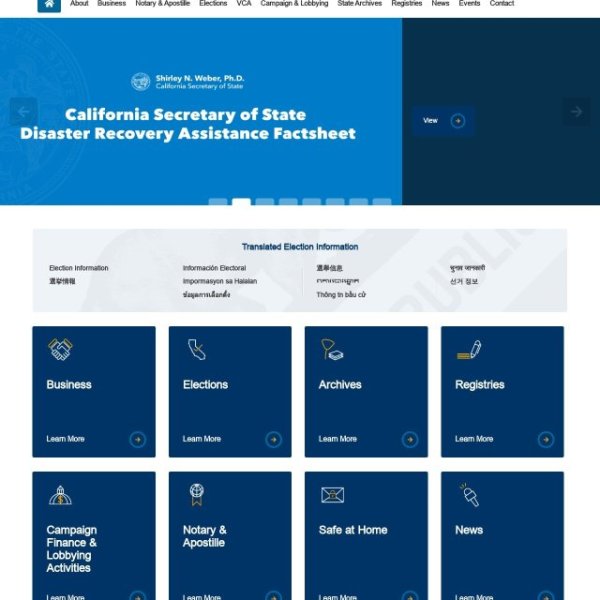
Task: Open News in the top navigation
Action: click(440, 3)
